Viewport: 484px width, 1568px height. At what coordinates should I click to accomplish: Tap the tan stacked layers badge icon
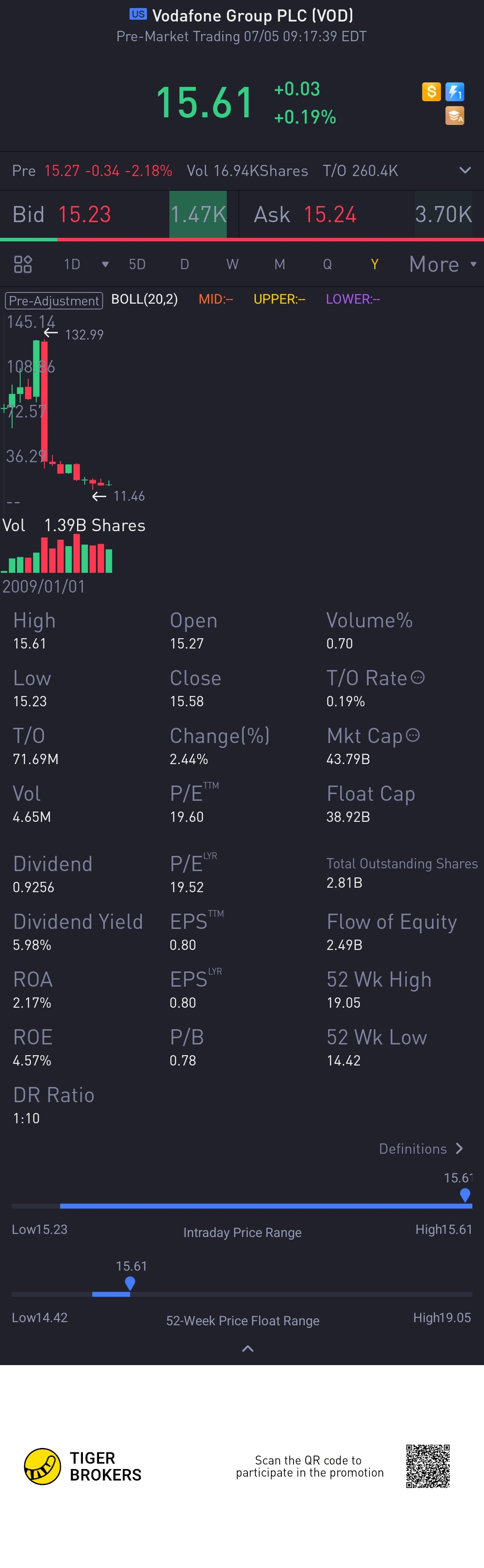455,115
